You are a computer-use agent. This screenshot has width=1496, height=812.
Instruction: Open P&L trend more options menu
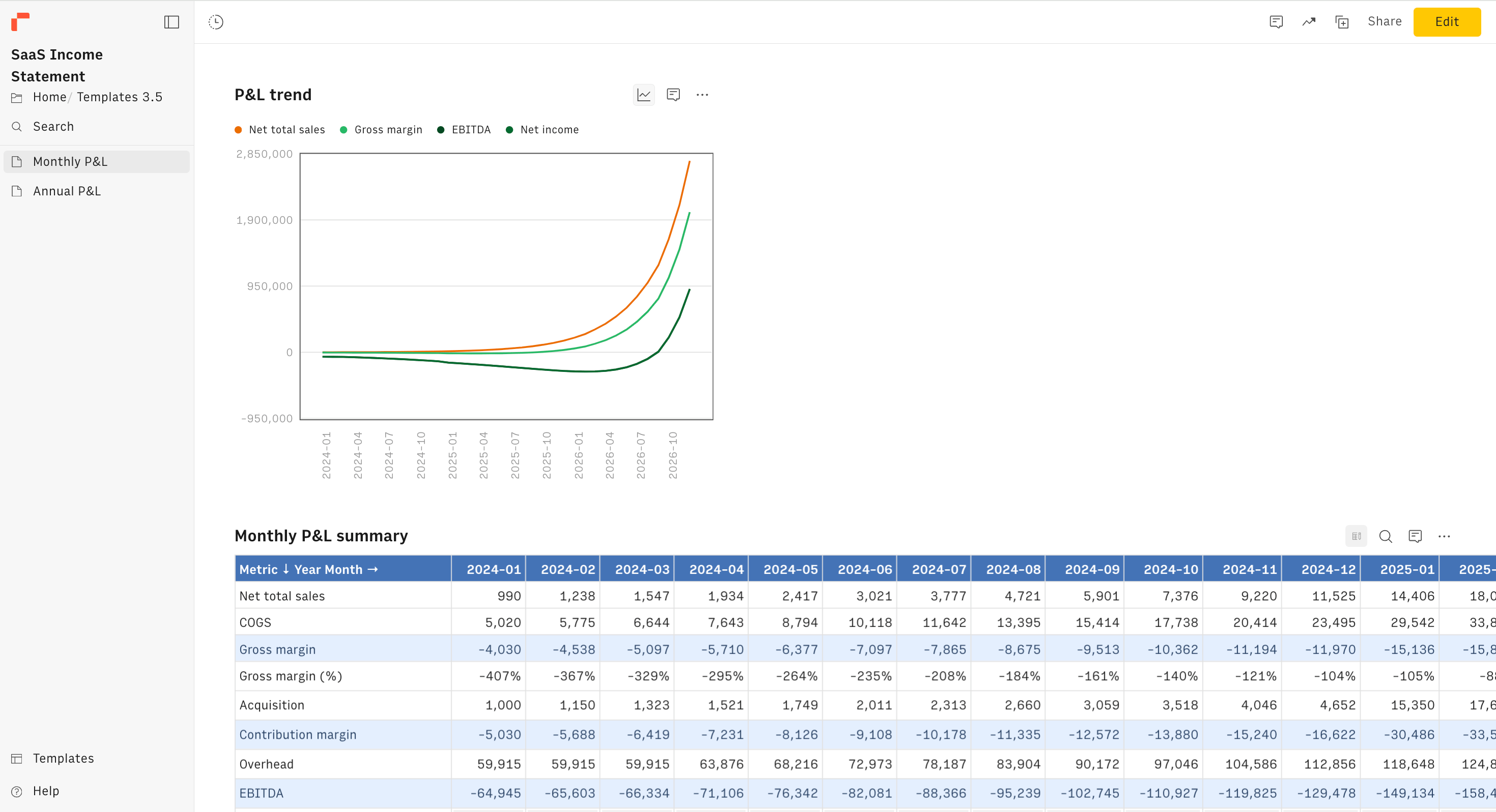coord(702,95)
